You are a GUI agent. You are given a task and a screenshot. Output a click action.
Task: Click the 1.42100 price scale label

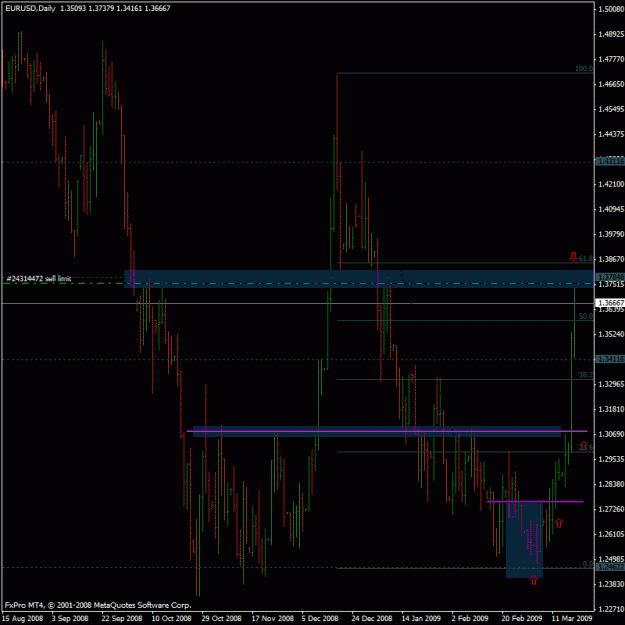click(611, 184)
